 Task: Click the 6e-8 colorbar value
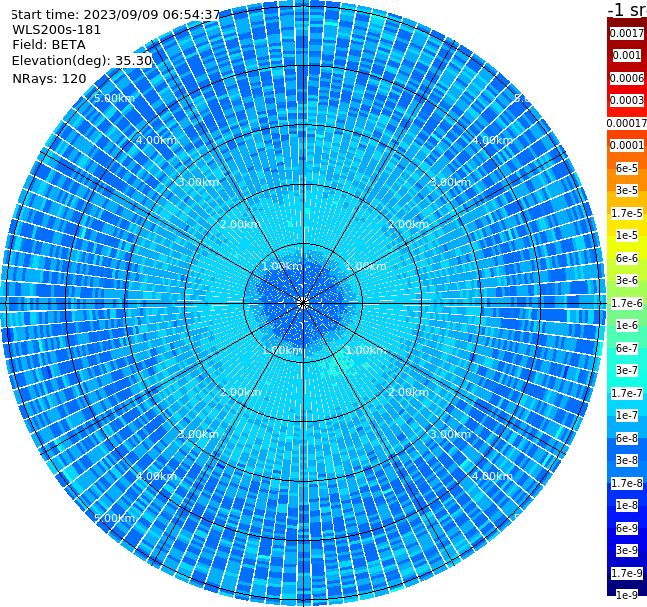point(627,438)
